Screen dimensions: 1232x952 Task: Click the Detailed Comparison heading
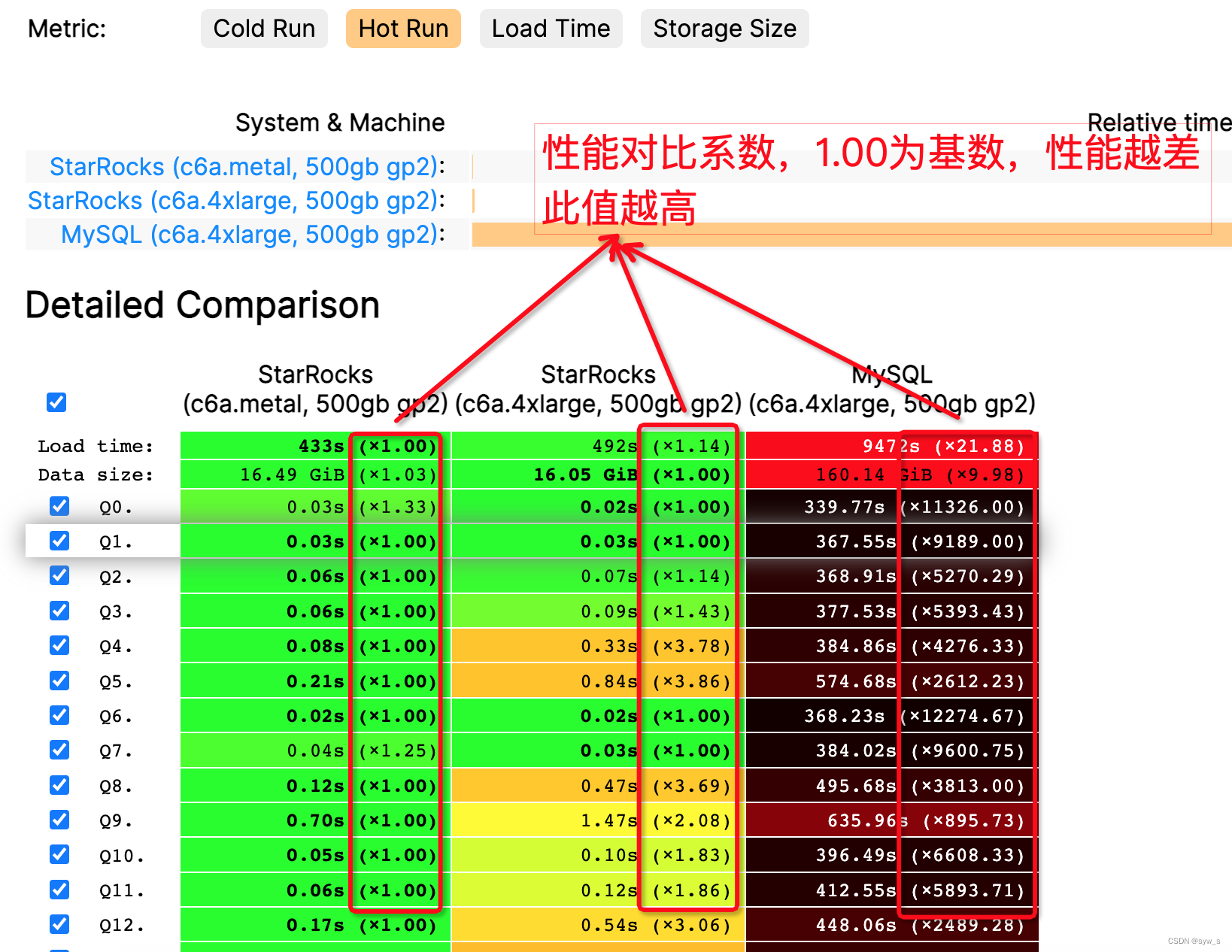pyautogui.click(x=202, y=305)
